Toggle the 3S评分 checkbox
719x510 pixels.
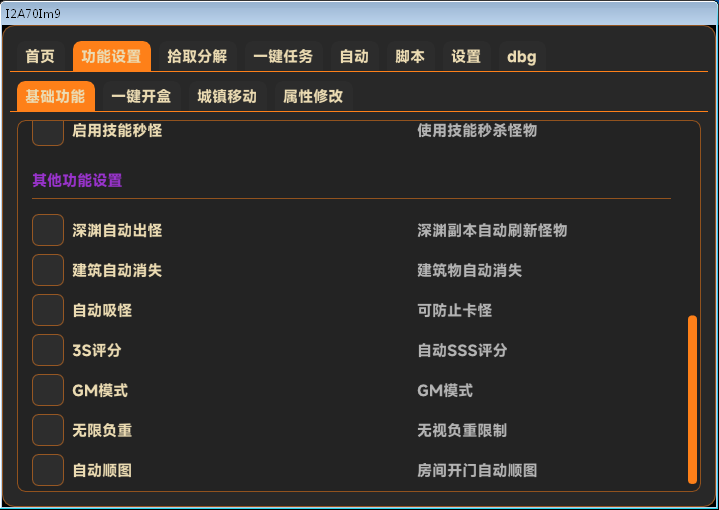coord(48,350)
